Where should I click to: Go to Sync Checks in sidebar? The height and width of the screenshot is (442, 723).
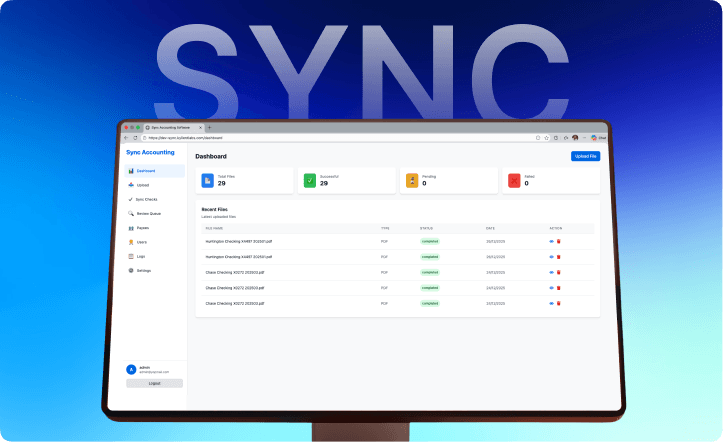pyautogui.click(x=154, y=200)
